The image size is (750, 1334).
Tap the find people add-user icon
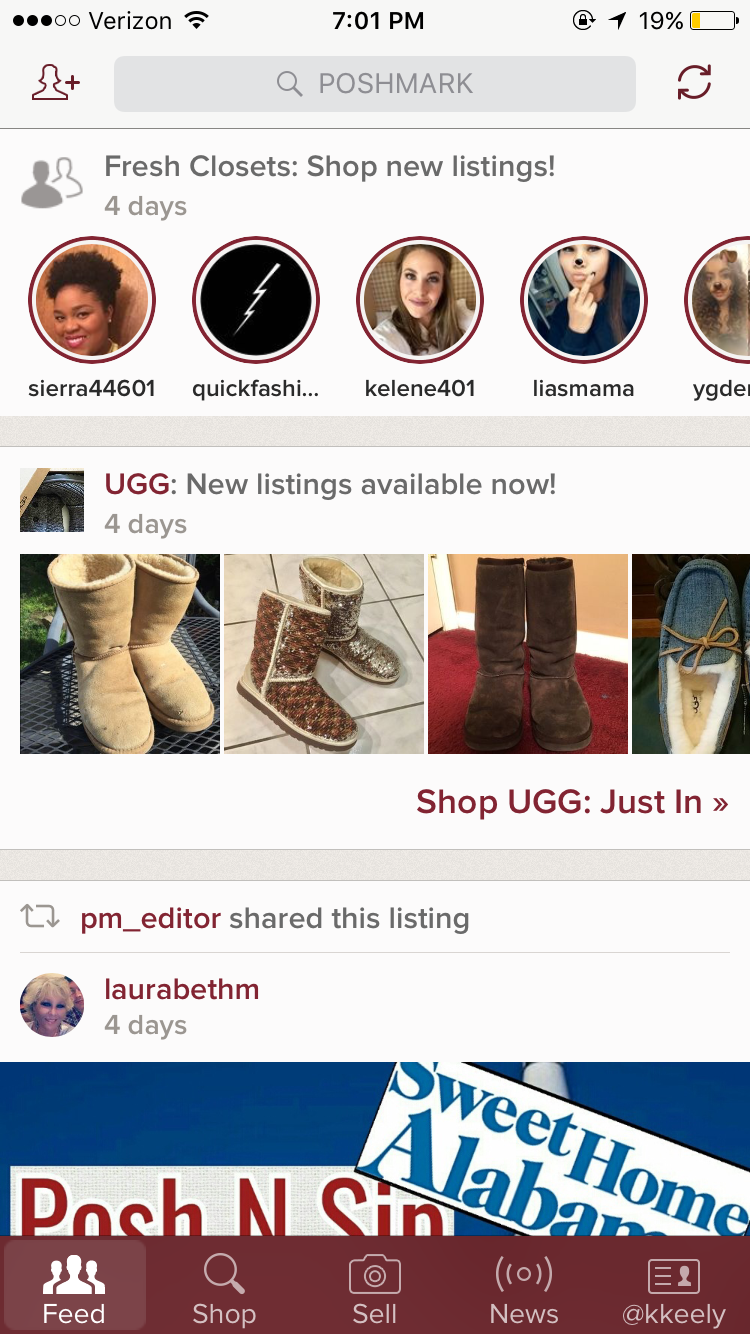click(56, 84)
